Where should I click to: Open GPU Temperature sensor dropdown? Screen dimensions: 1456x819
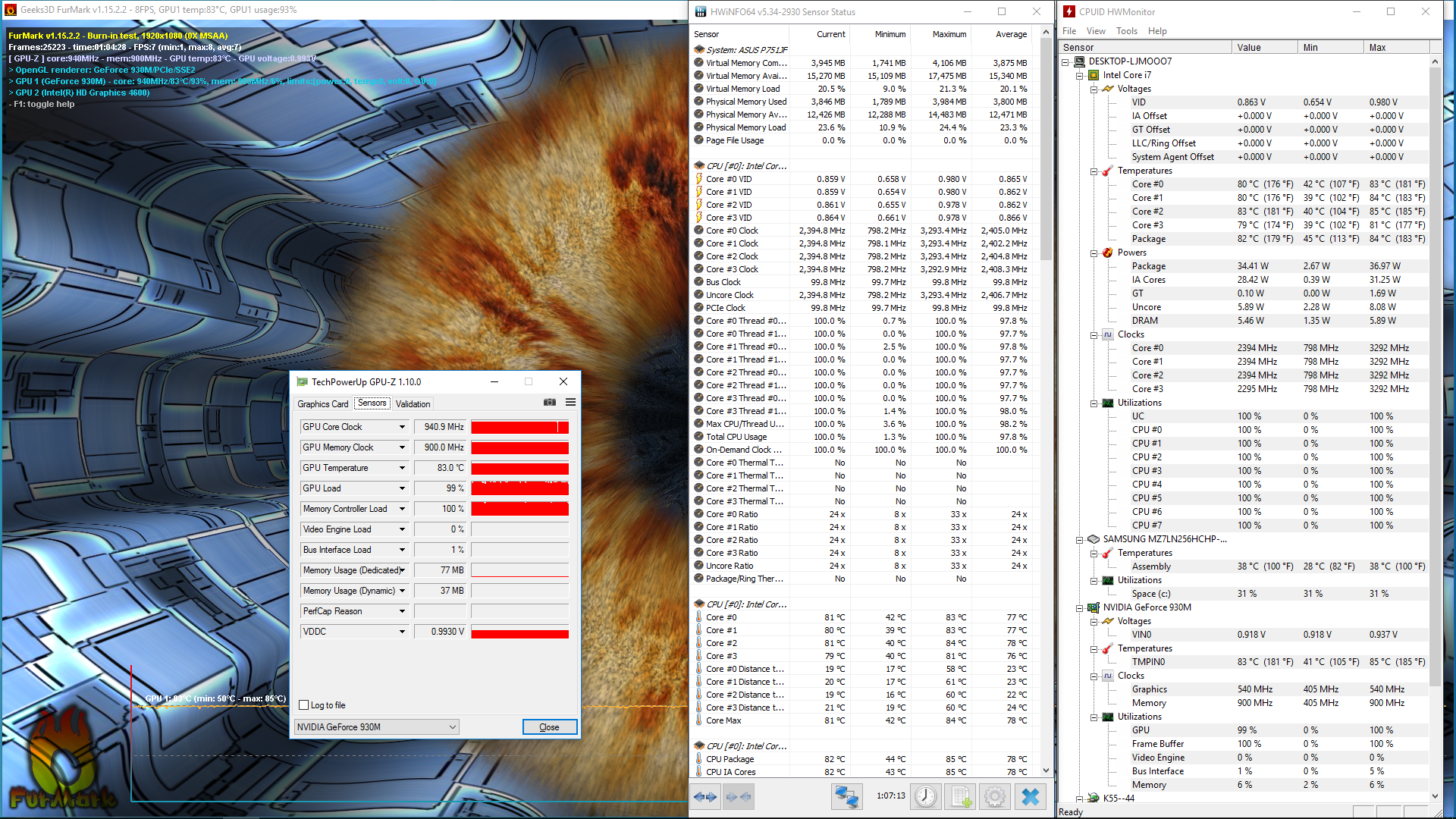(403, 468)
